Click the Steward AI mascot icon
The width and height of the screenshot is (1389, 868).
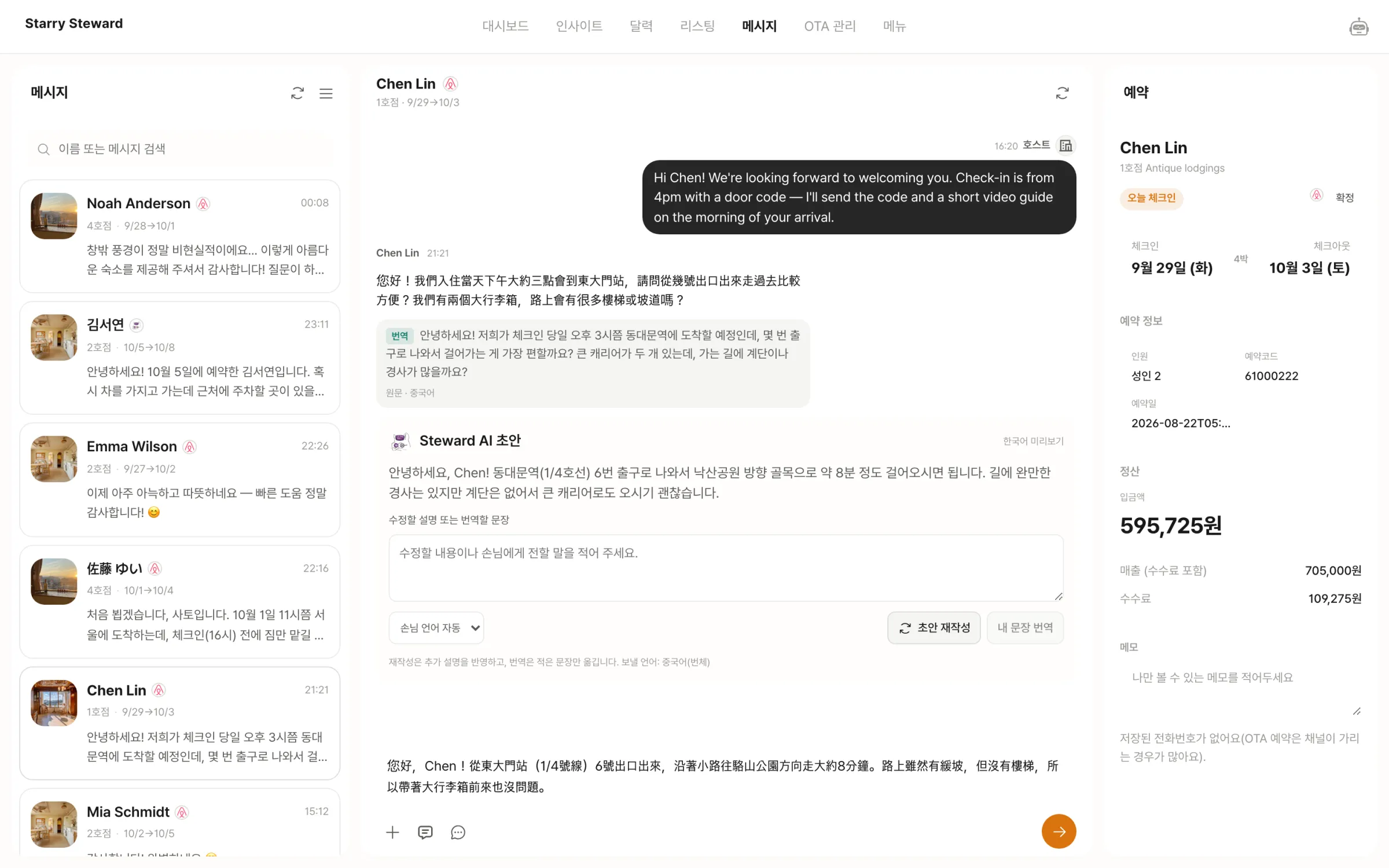click(x=400, y=441)
